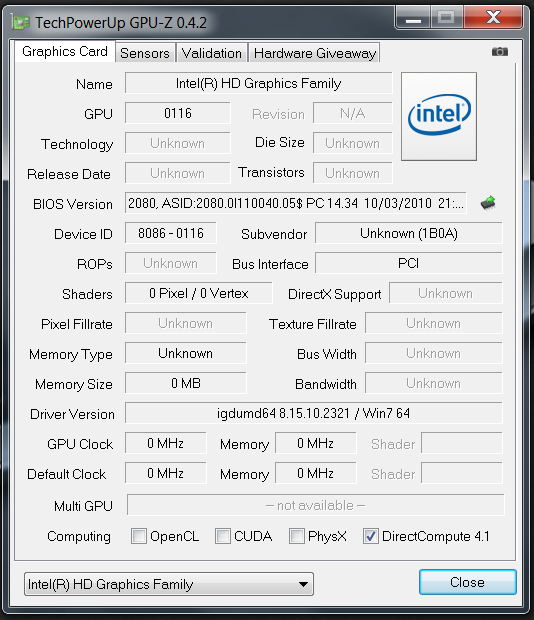Viewport: 534px width, 620px height.
Task: Click the Multi GPU not available field
Action: 315,505
